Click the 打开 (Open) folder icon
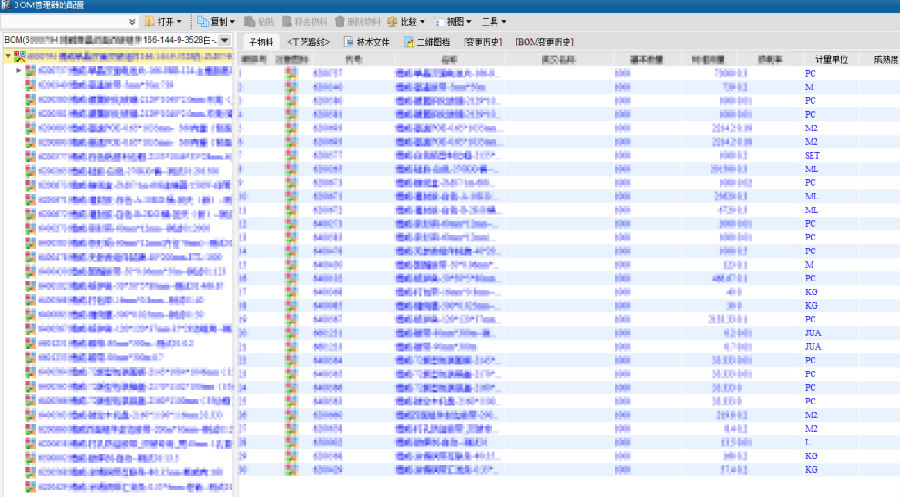The width and height of the screenshot is (900, 497). click(151, 21)
